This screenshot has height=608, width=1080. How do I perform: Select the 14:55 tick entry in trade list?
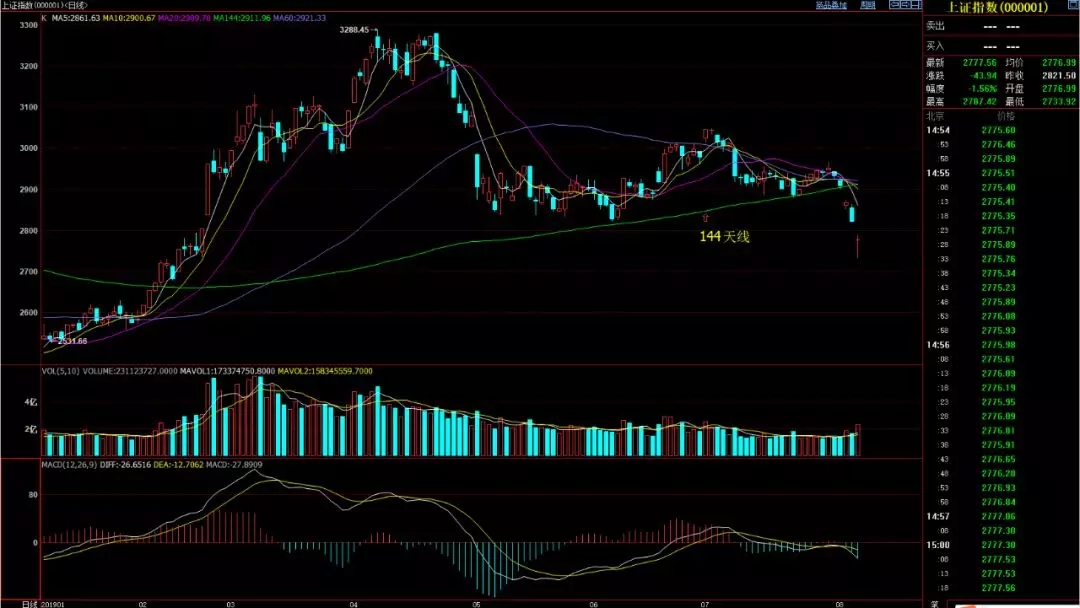pos(998,172)
